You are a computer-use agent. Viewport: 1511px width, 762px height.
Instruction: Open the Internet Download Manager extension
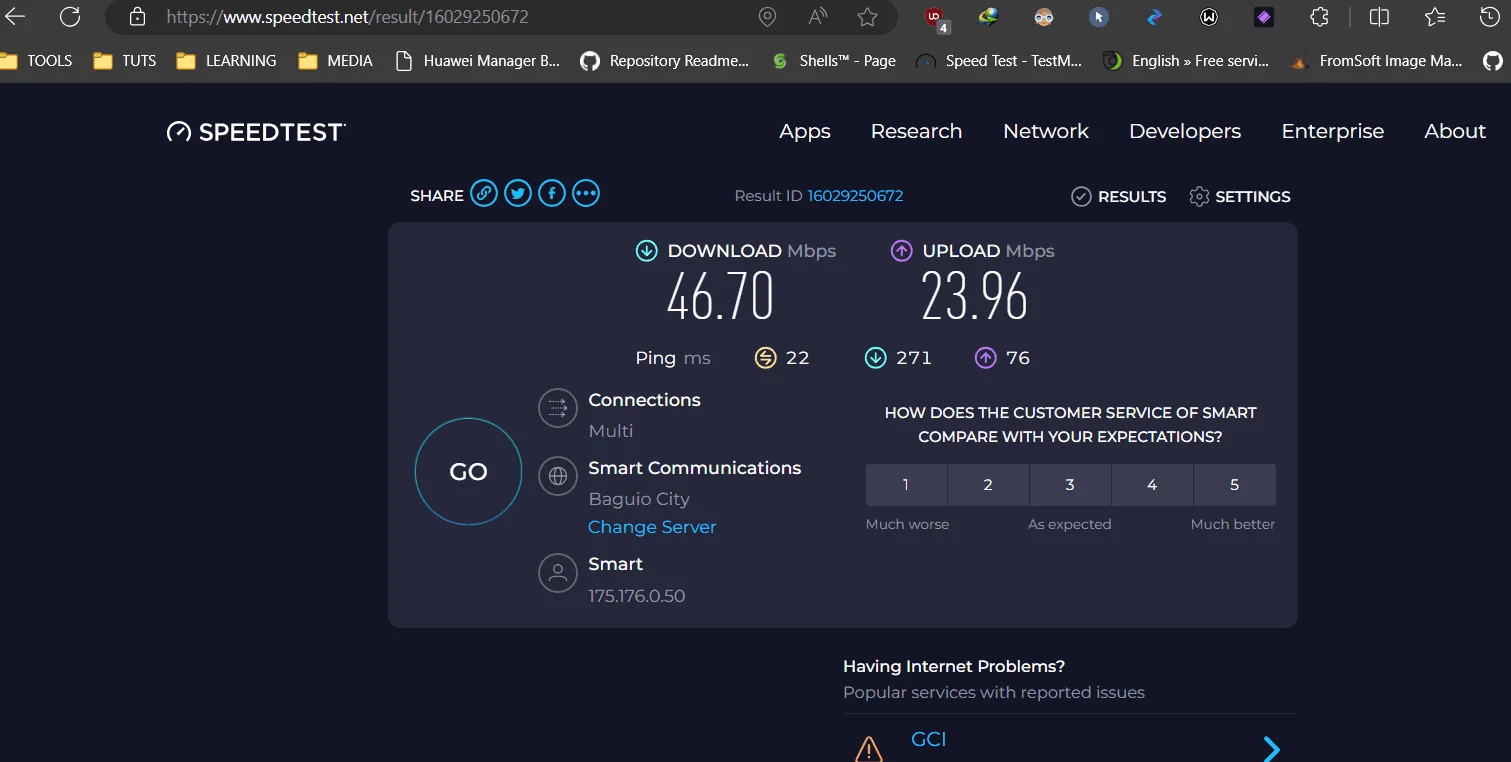click(989, 17)
